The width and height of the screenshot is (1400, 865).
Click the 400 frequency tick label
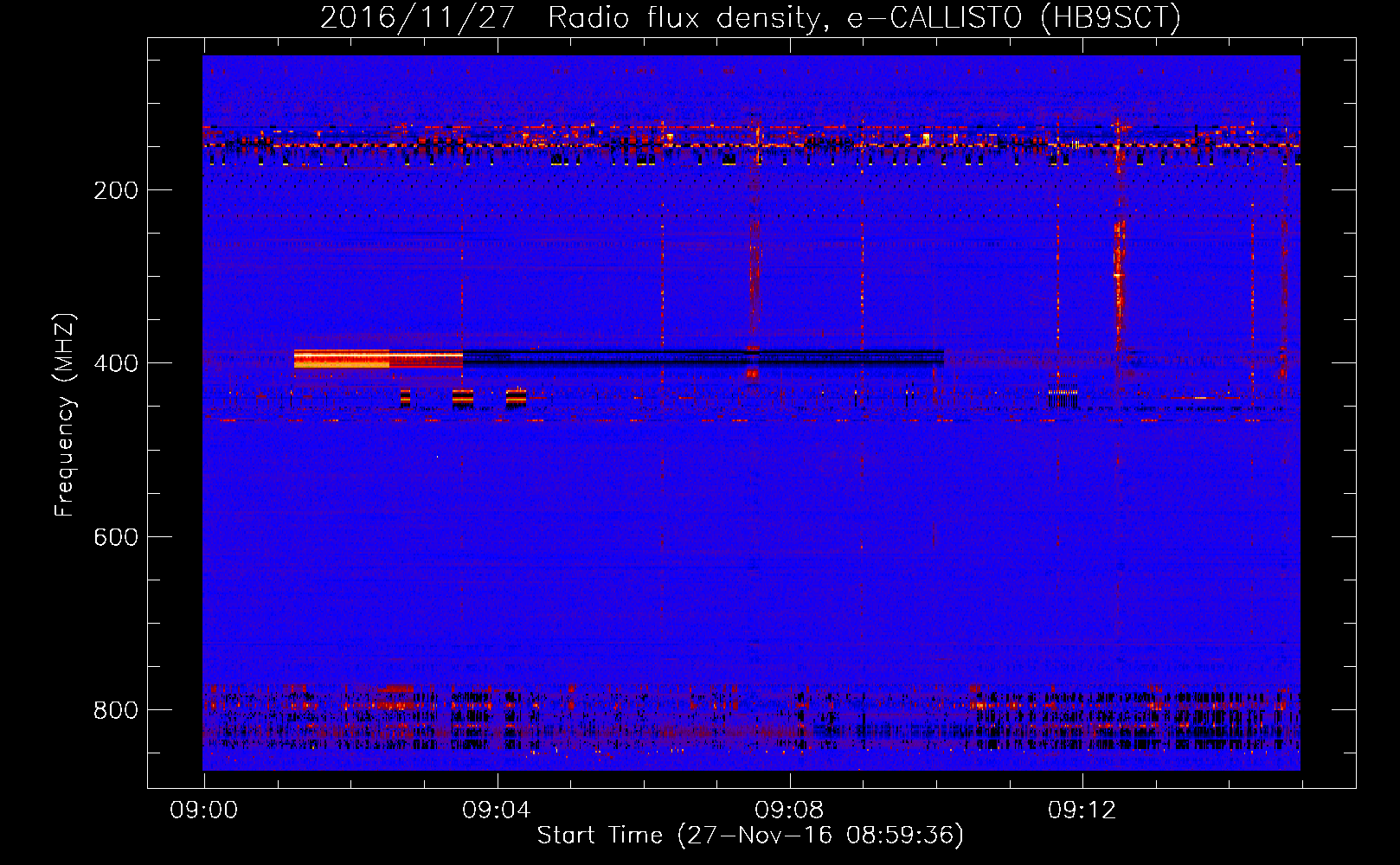116,363
